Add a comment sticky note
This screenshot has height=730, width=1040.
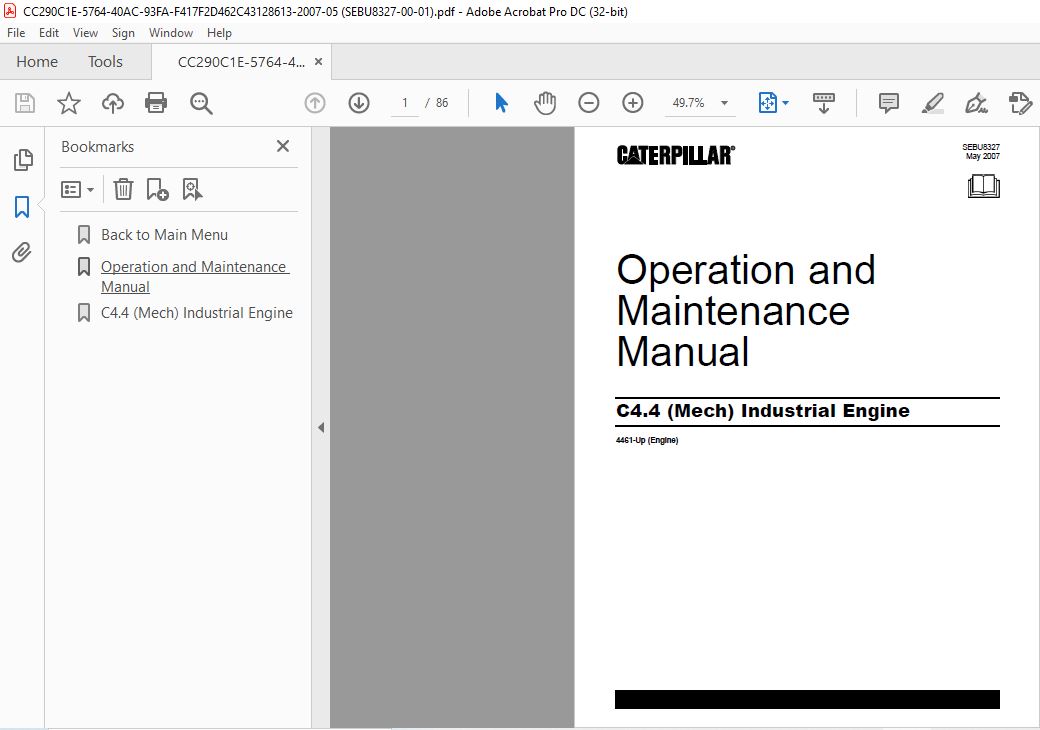(889, 103)
